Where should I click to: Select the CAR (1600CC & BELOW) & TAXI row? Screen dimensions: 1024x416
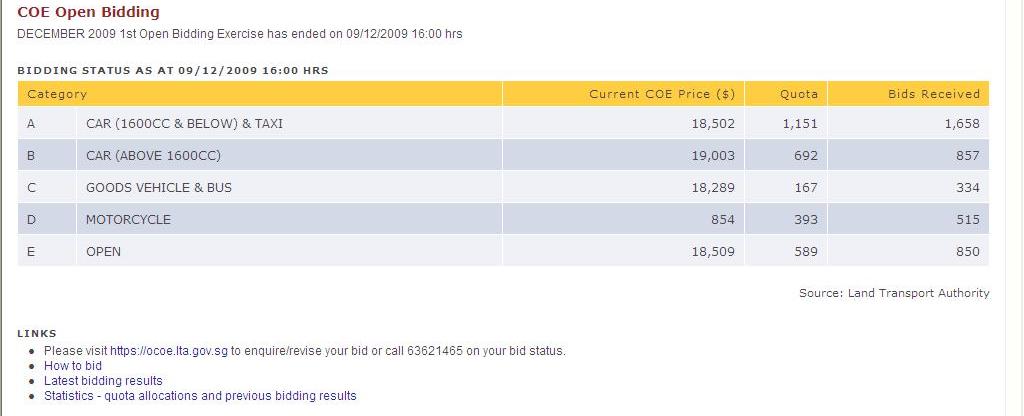pos(503,123)
